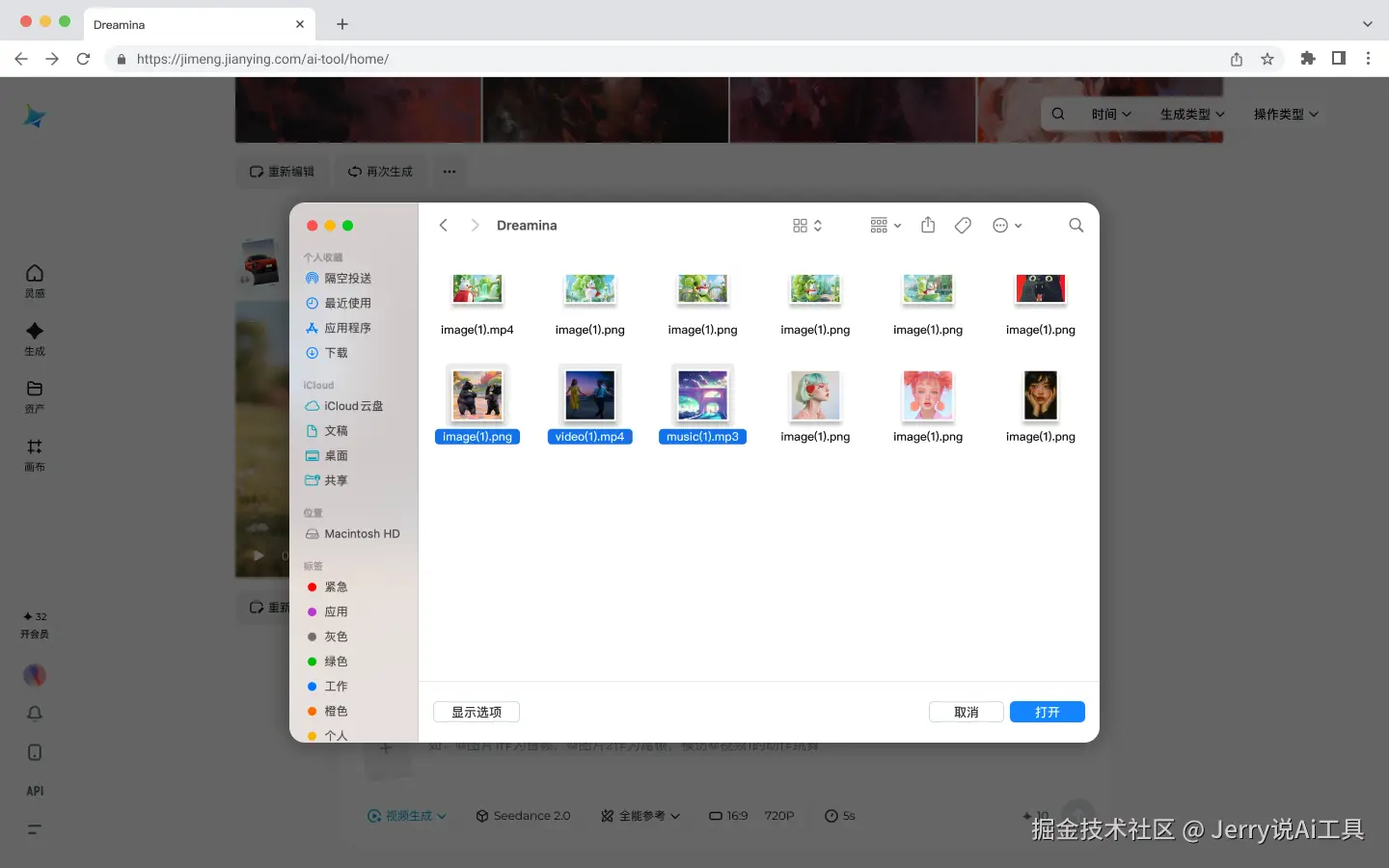Click the tag icon in file dialog
The image size is (1389, 868).
point(963,226)
